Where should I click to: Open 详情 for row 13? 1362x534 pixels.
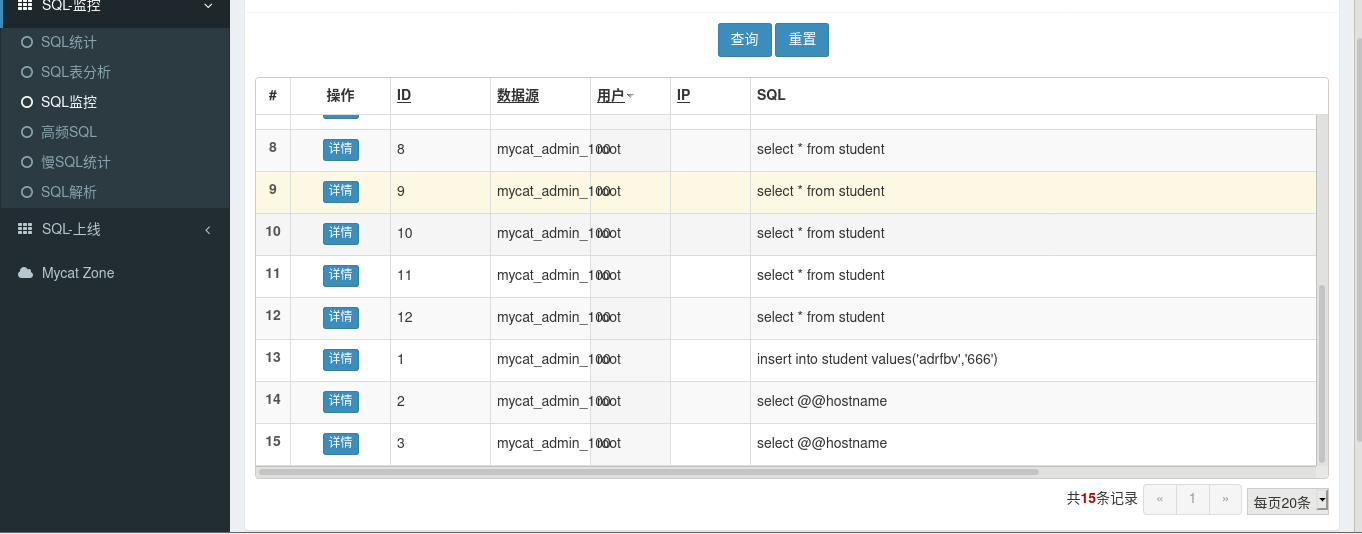(x=341, y=359)
